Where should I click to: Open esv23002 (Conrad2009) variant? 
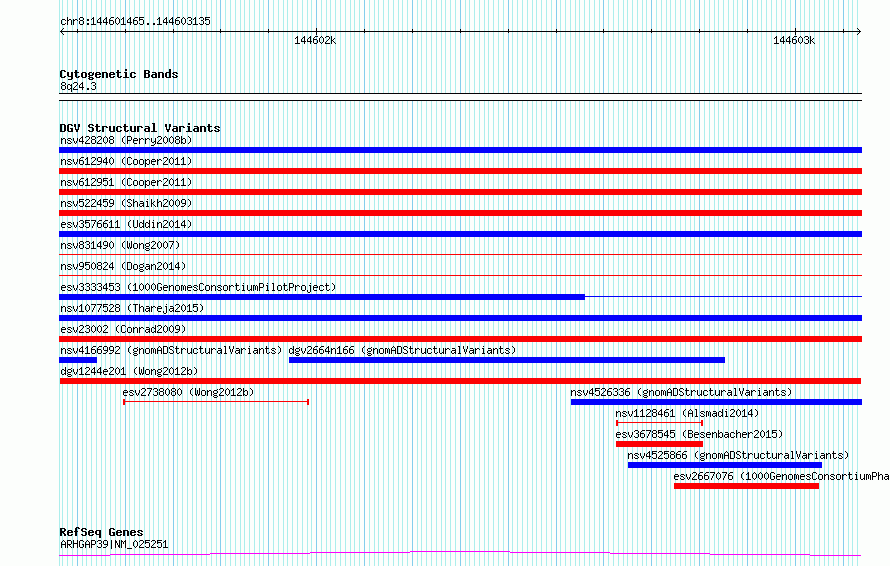123,329
